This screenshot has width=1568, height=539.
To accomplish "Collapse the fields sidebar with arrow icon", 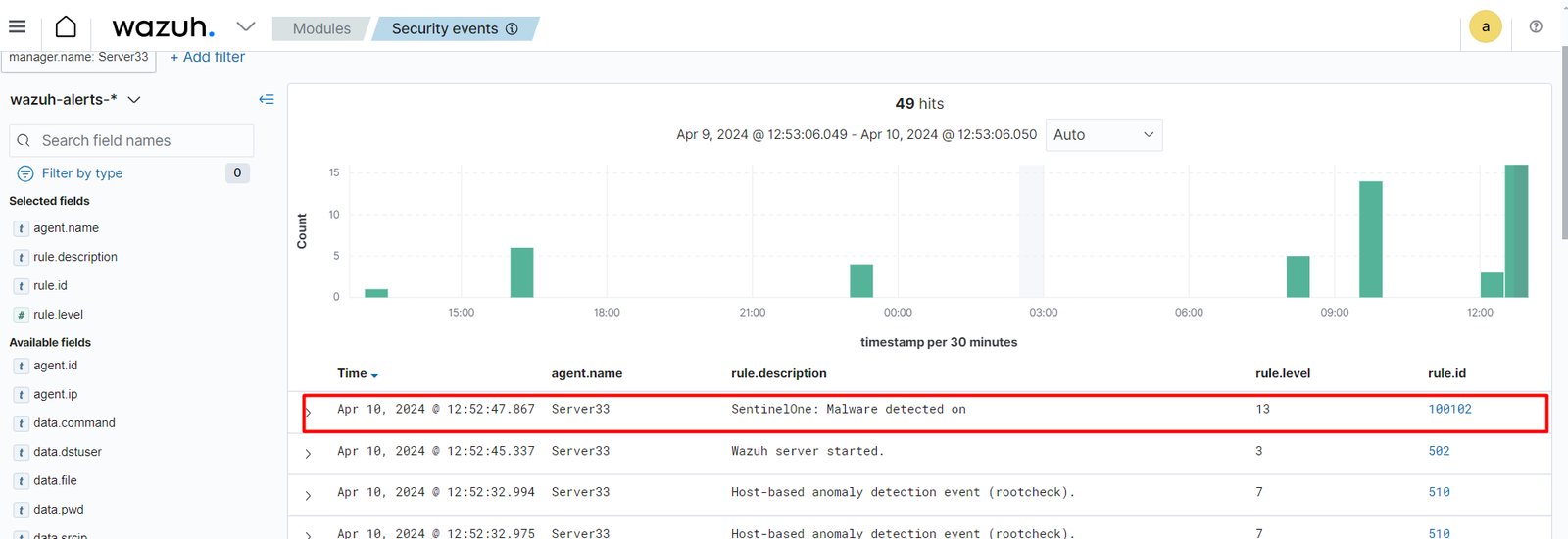I will coord(267,99).
